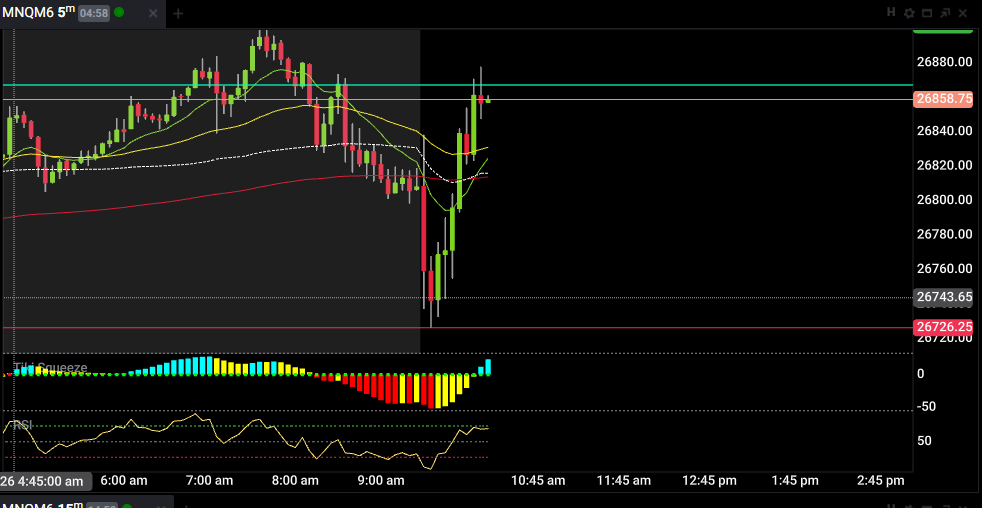Click the green horizontal line near 26866
This screenshot has height=508, width=982.
point(457,85)
